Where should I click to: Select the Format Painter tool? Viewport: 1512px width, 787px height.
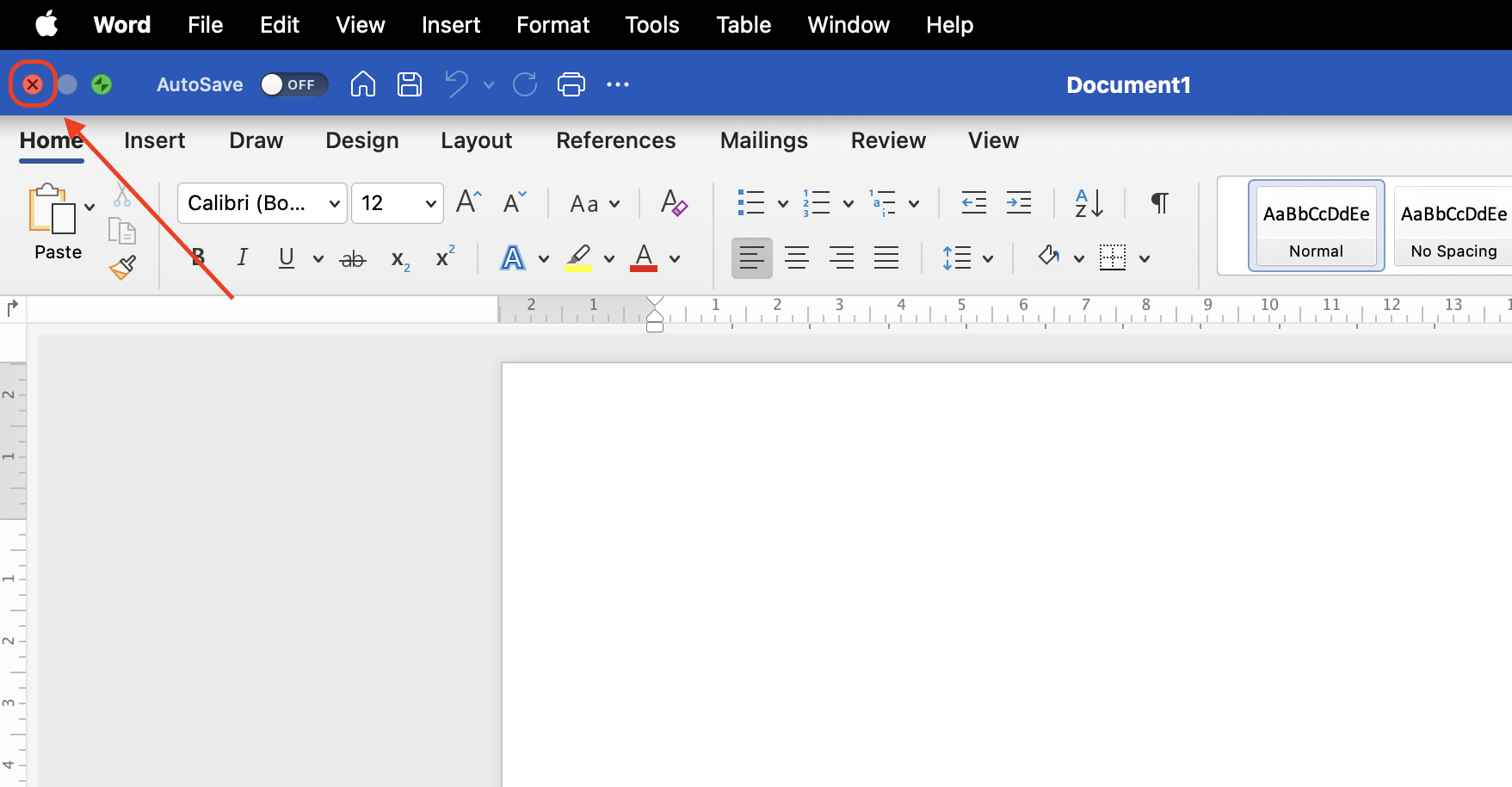(122, 267)
